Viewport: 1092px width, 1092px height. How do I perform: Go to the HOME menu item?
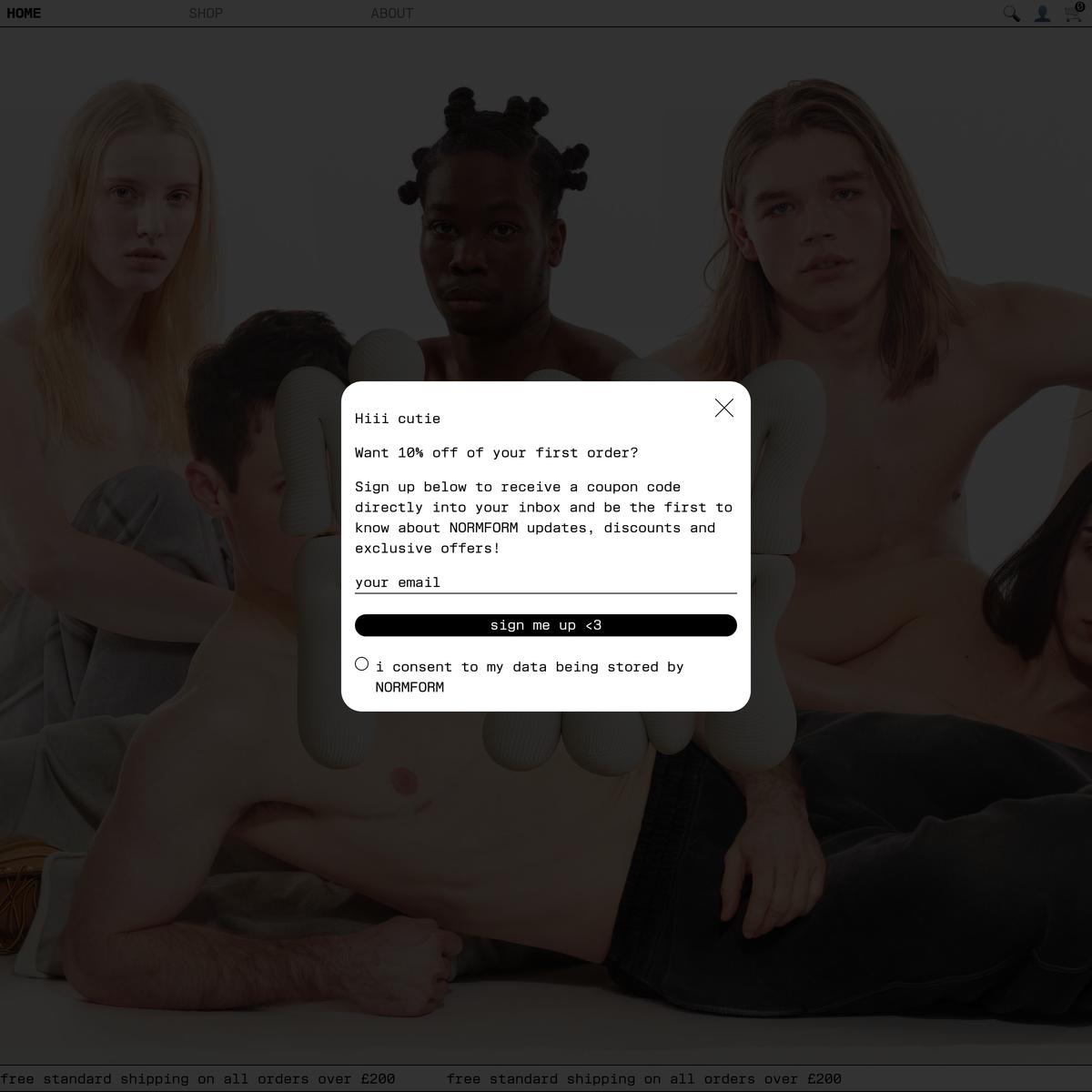[24, 14]
